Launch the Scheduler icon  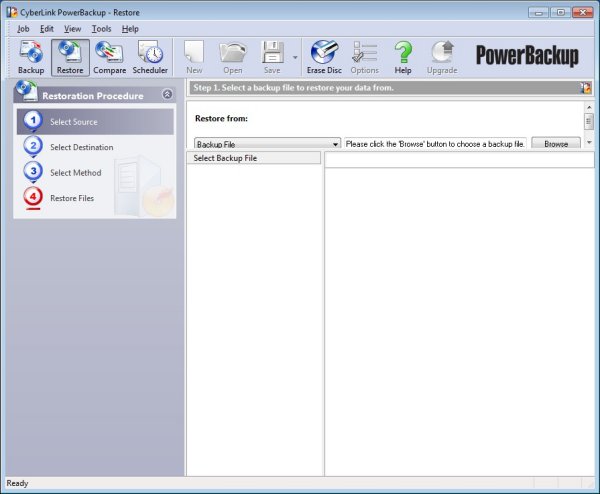(x=150, y=57)
